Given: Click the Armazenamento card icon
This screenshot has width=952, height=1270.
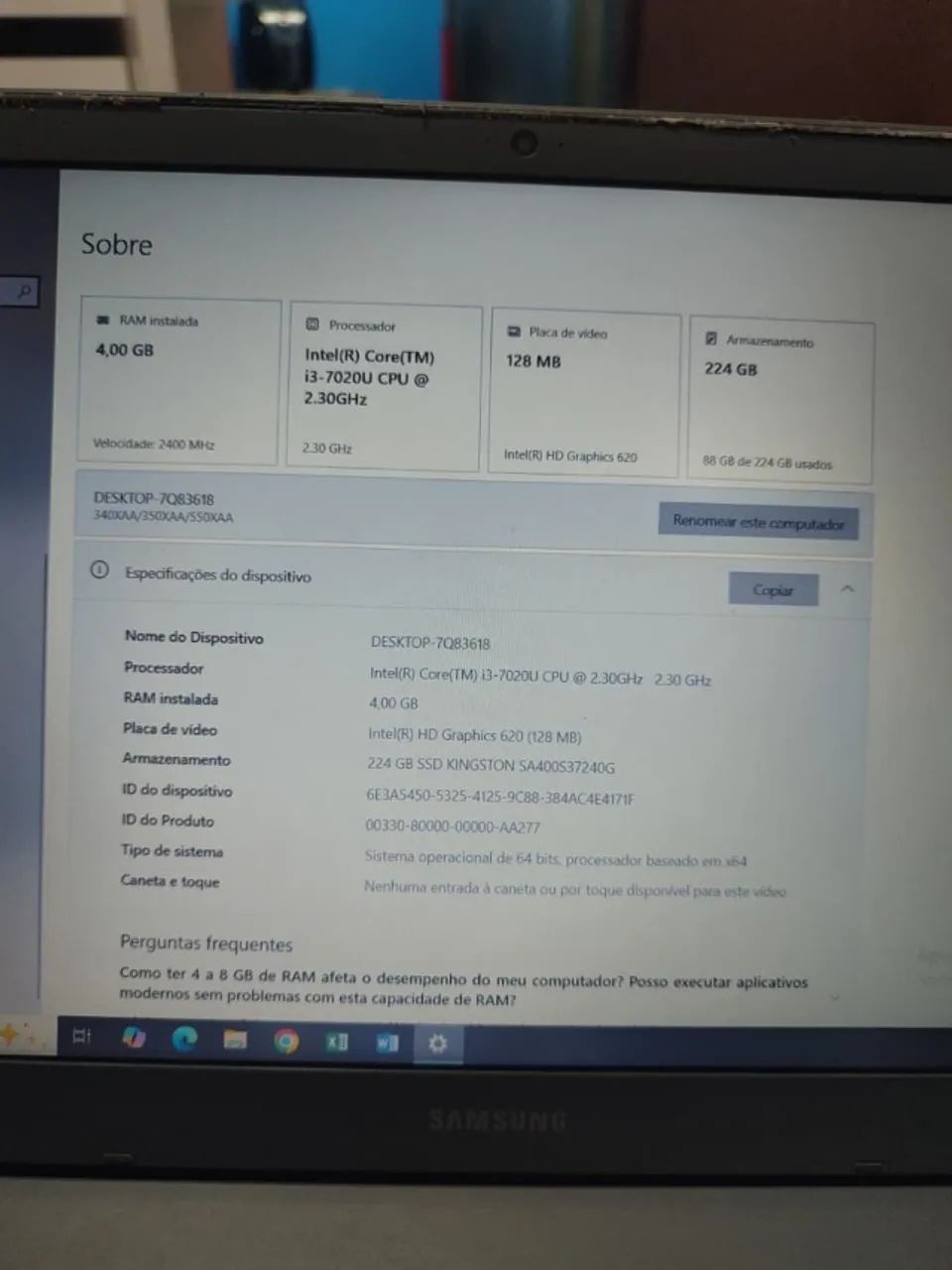Looking at the screenshot, I should click(x=711, y=338).
